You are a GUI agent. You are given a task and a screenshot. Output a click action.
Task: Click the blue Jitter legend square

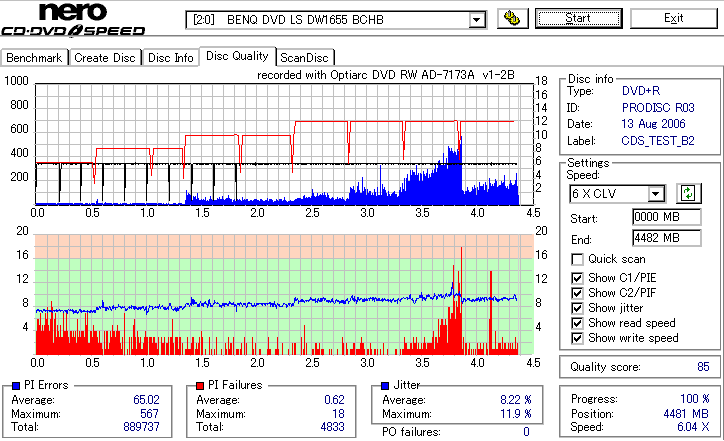[x=385, y=386]
